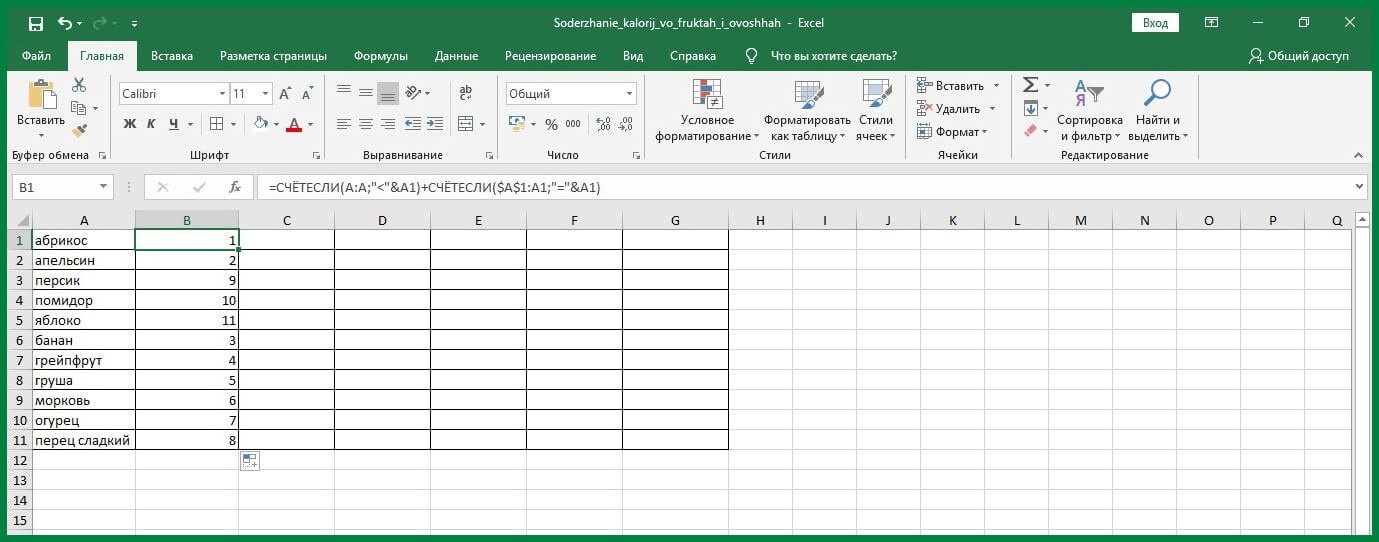Toggle left text alignment
Screen dimensions: 1379x542
point(344,124)
